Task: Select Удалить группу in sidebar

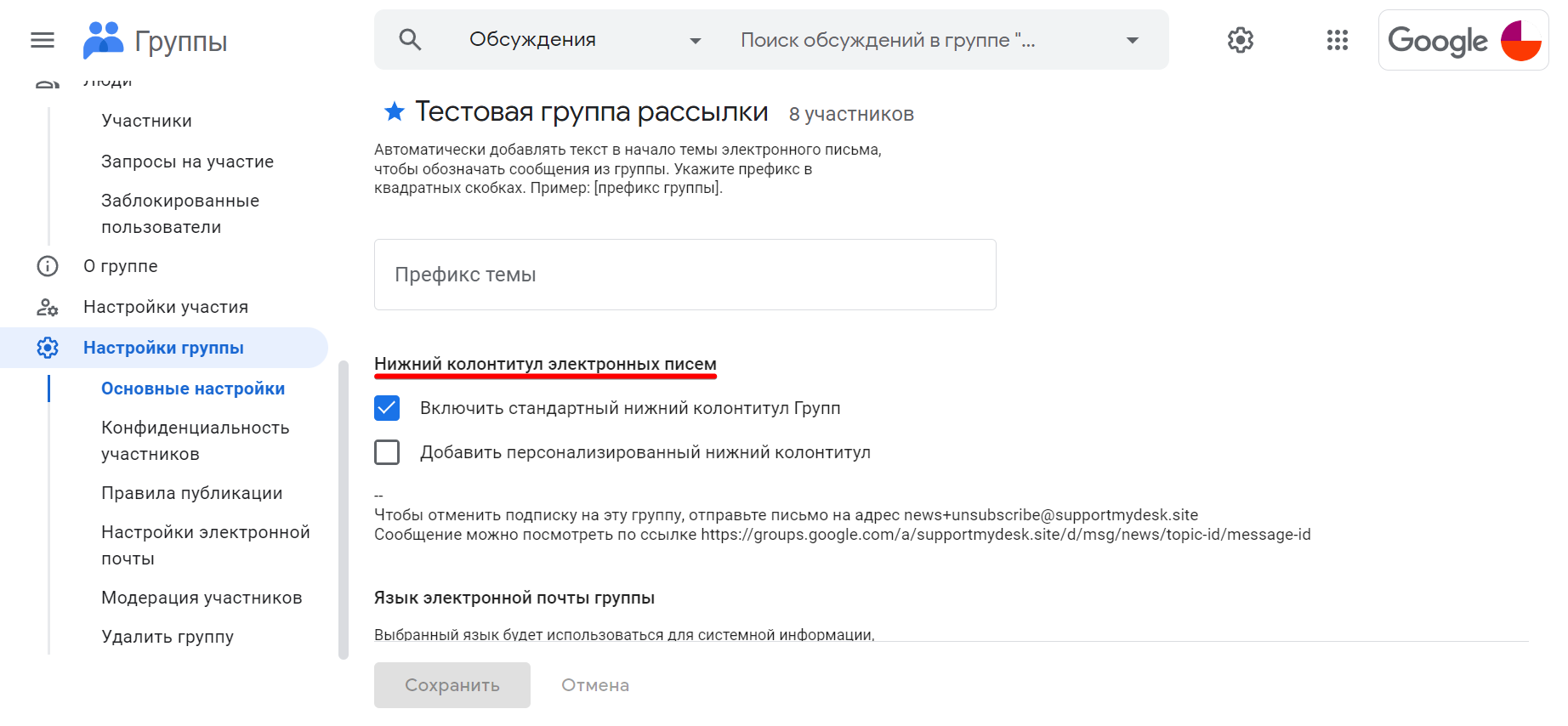Action: 167,637
